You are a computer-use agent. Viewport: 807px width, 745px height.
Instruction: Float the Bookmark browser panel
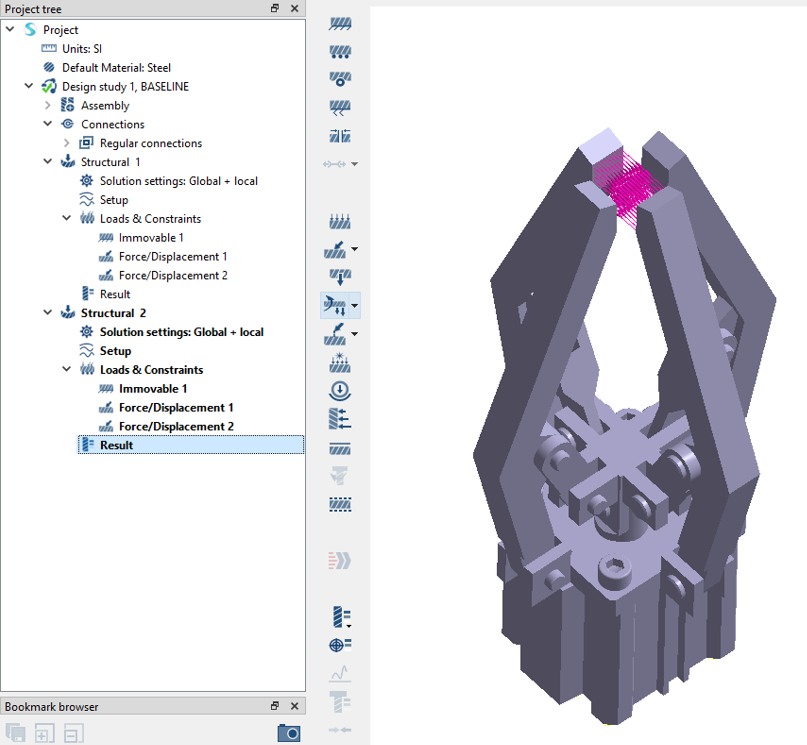tap(275, 706)
